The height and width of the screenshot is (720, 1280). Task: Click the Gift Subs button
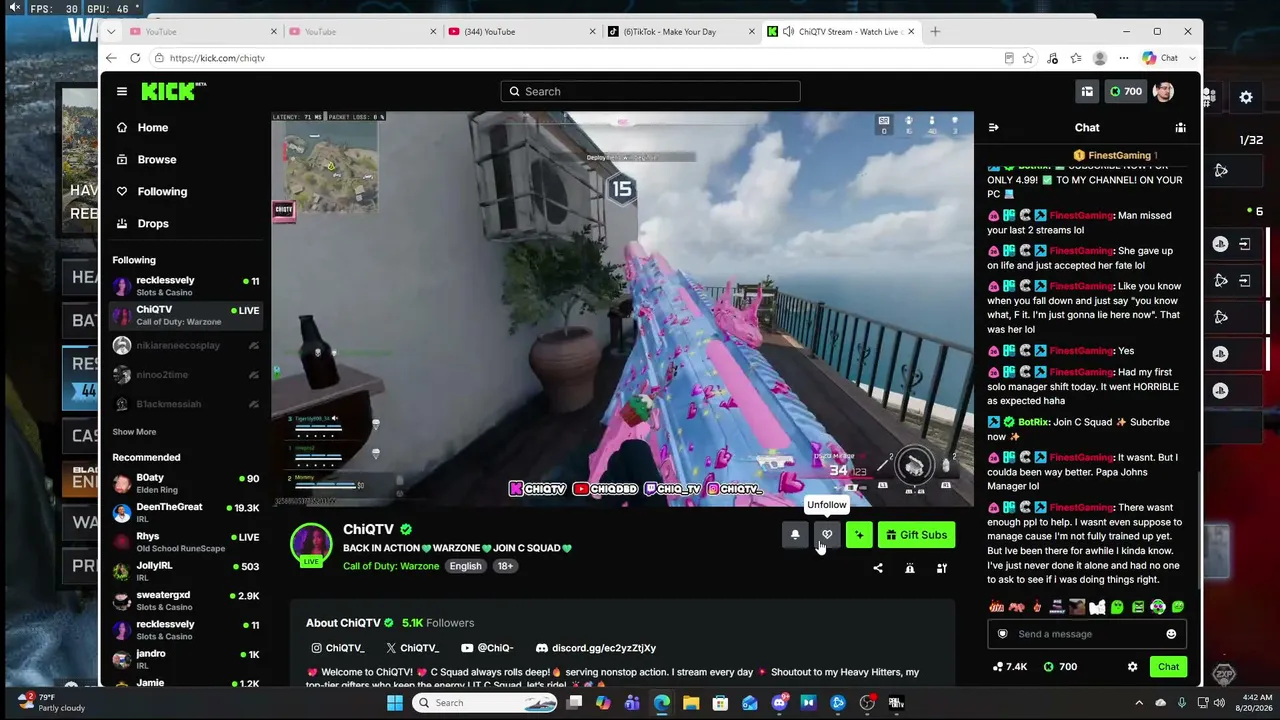(x=916, y=535)
